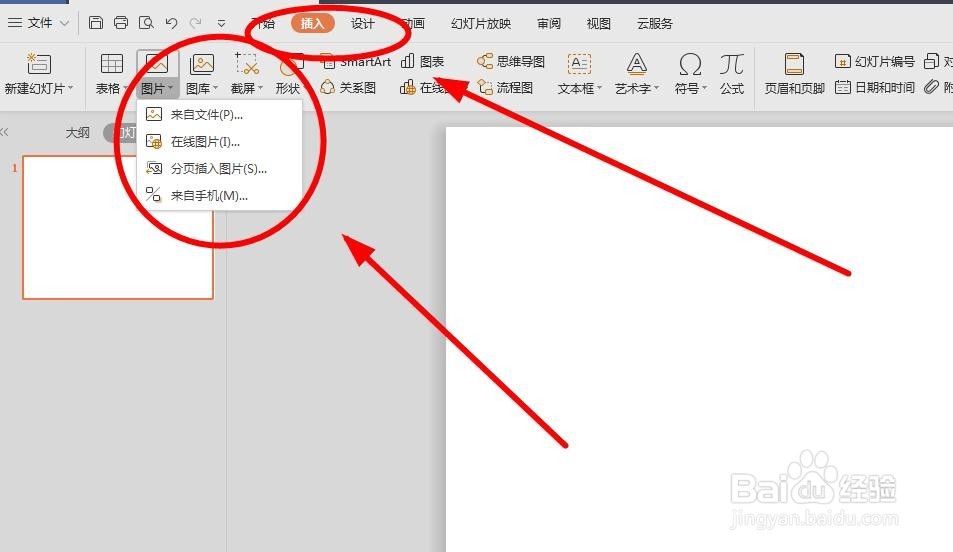The height and width of the screenshot is (552, 953).
Task: Expand the 艺术字 dropdown arrow
Action: (656, 88)
